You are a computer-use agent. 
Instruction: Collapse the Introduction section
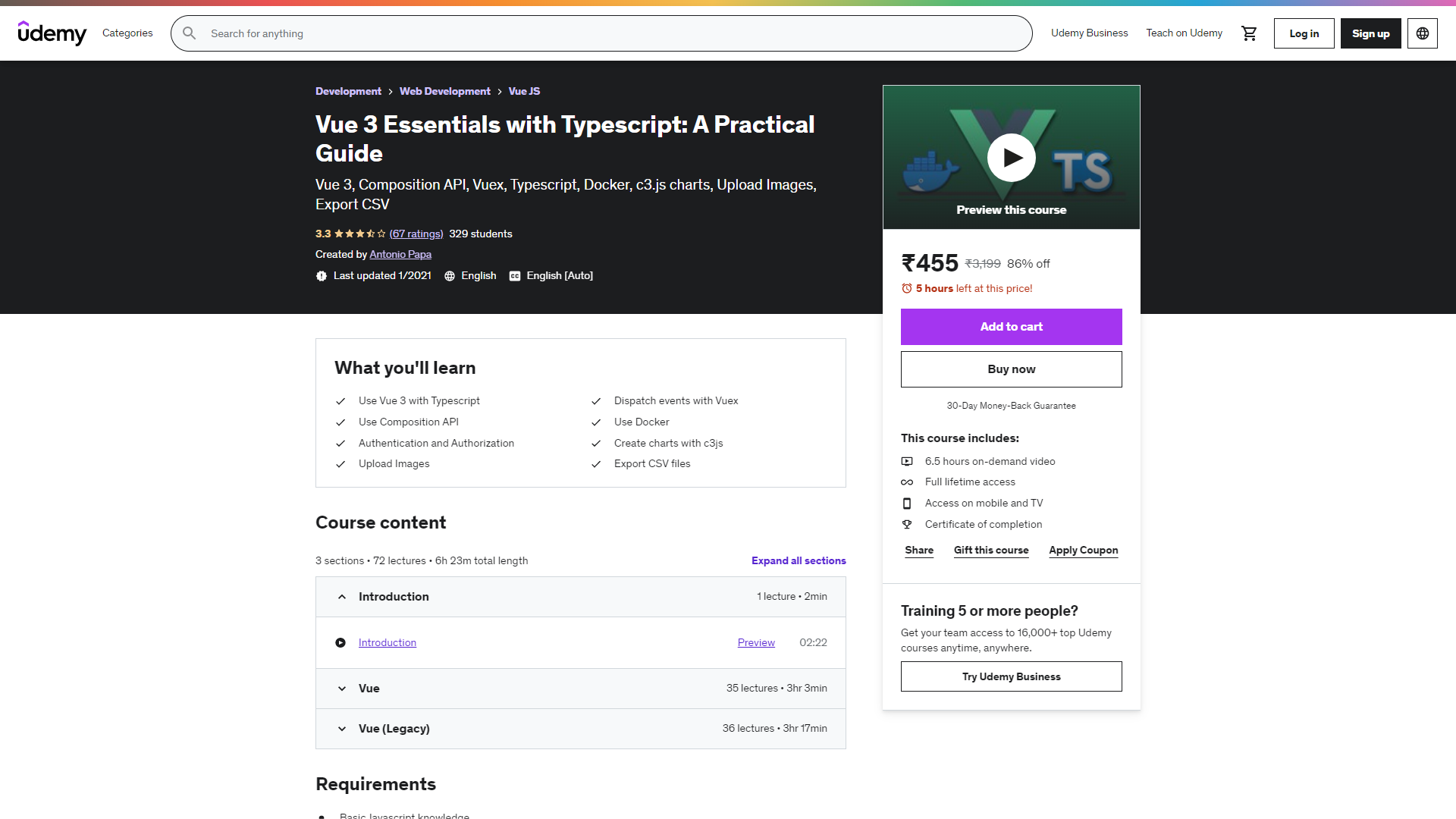coord(581,597)
